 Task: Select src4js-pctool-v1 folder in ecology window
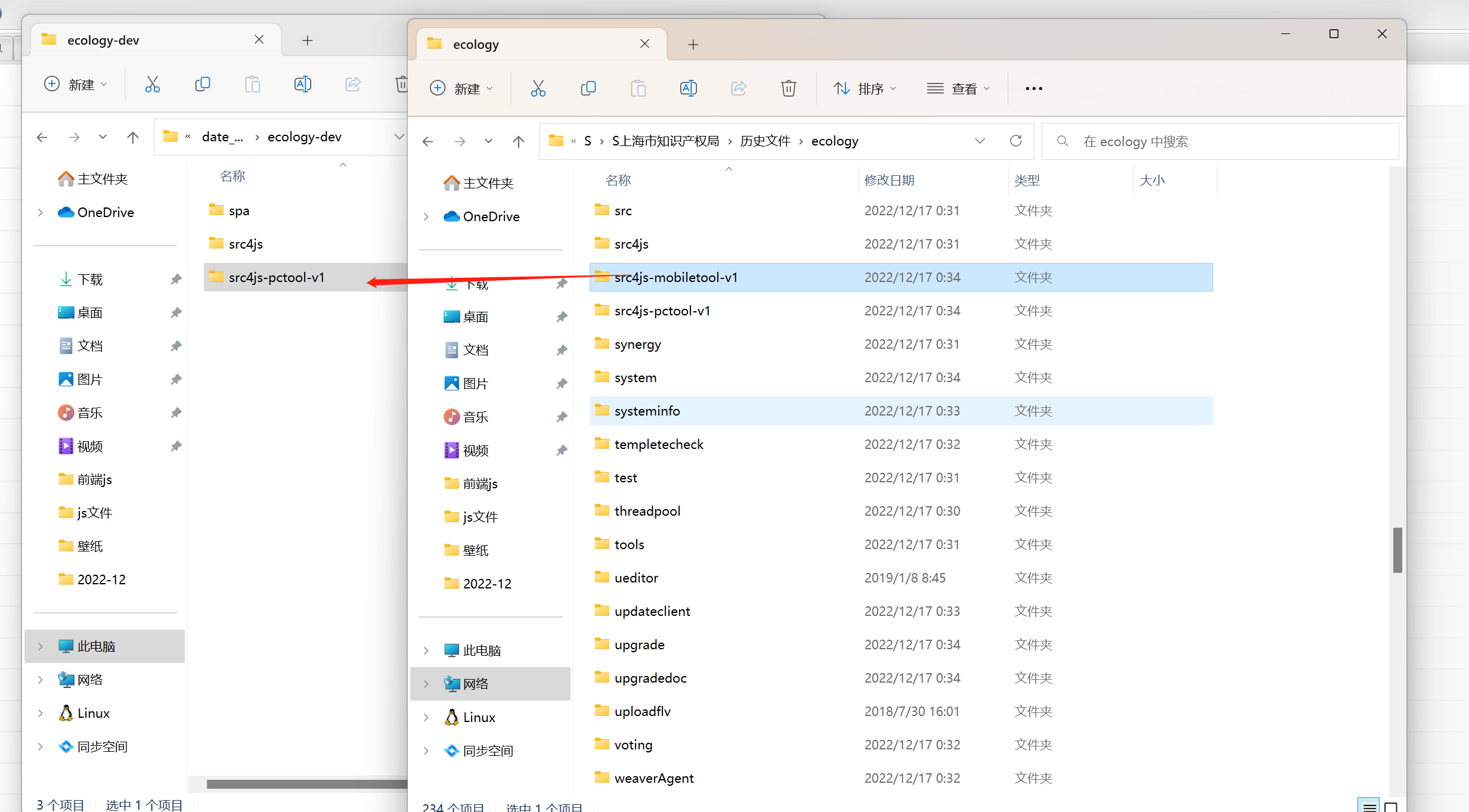(901, 311)
